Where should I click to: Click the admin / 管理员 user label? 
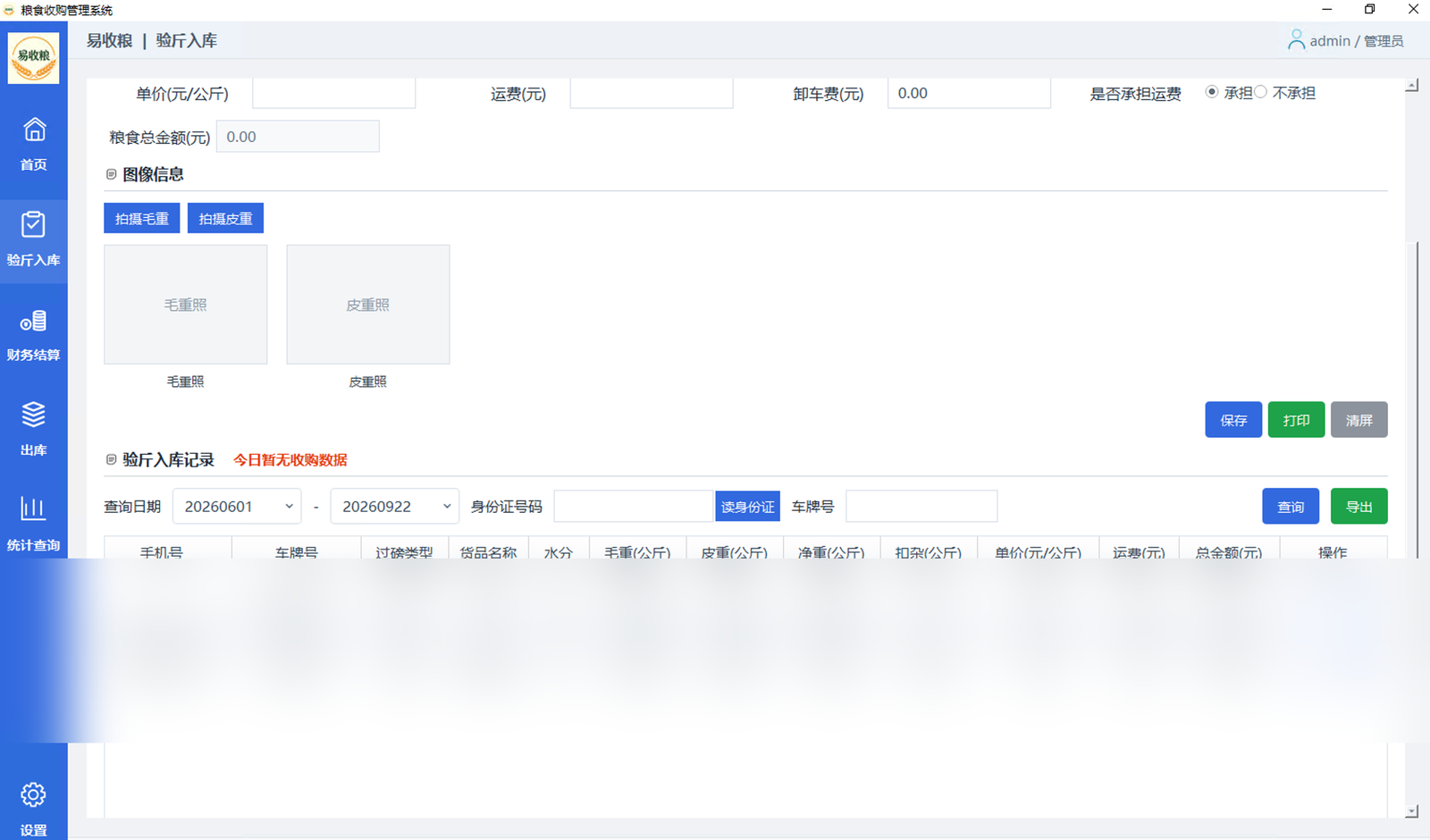click(x=1357, y=41)
